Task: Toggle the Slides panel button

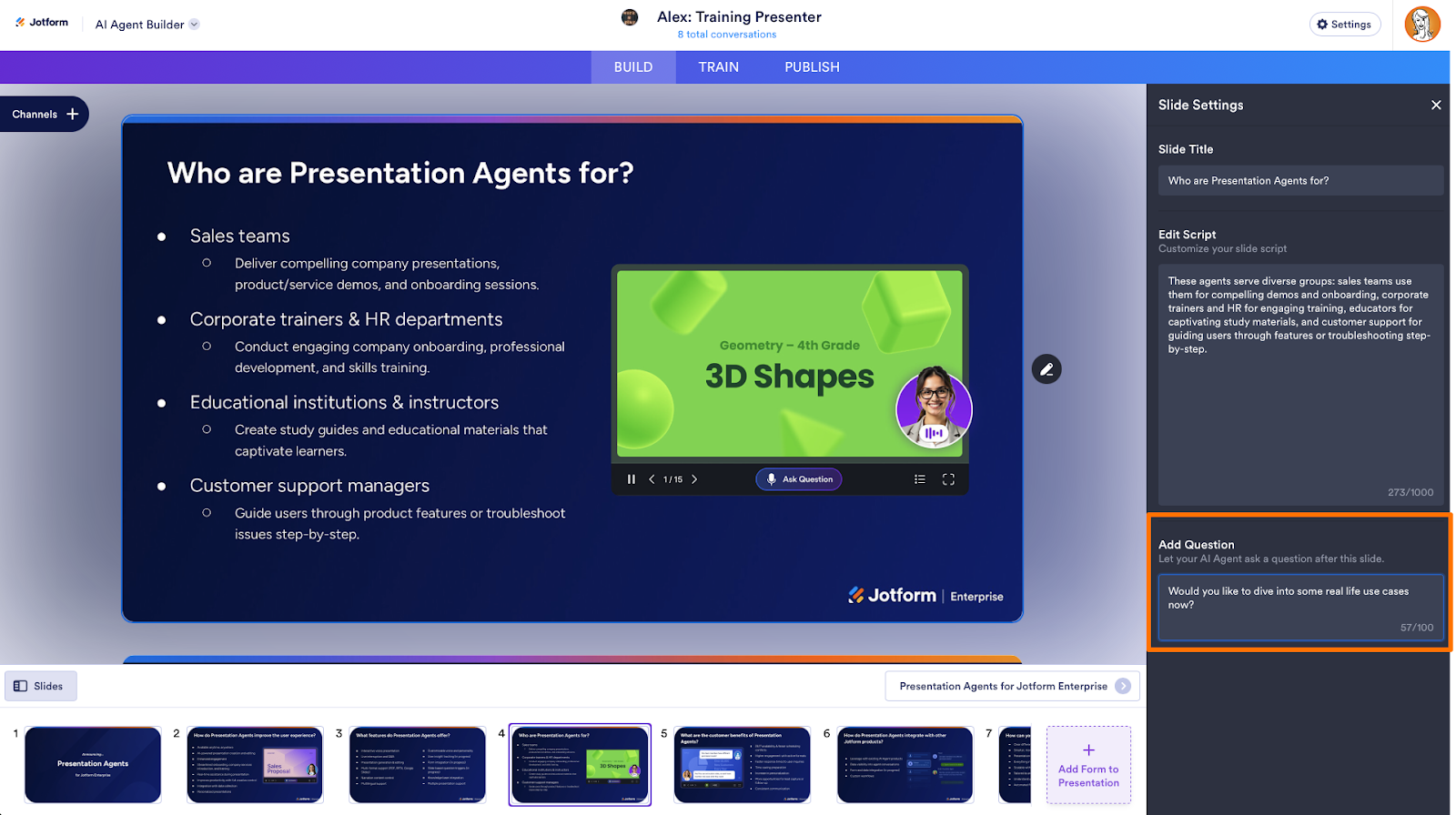Action: [40, 686]
